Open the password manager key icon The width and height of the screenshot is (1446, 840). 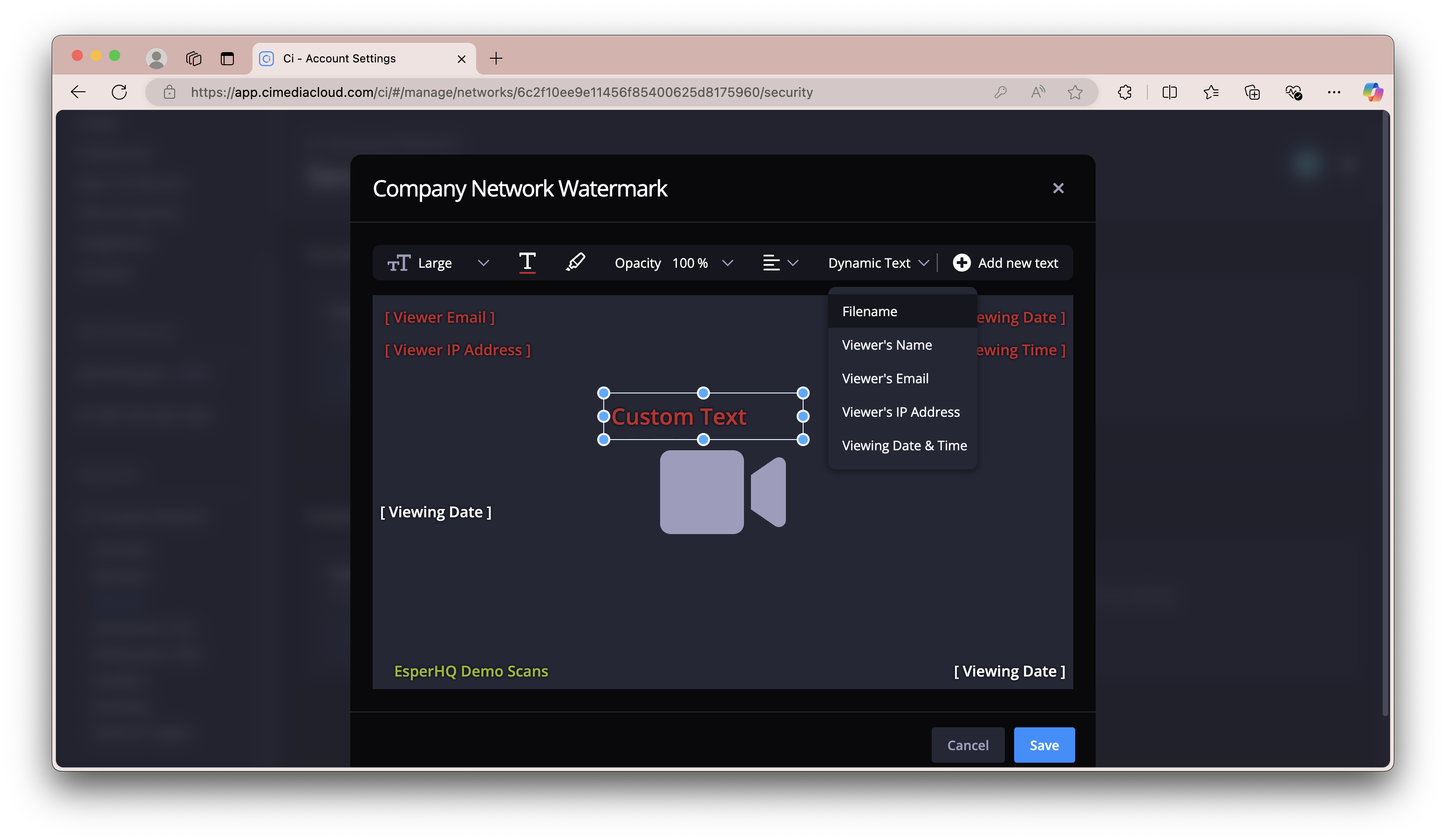pos(1000,92)
